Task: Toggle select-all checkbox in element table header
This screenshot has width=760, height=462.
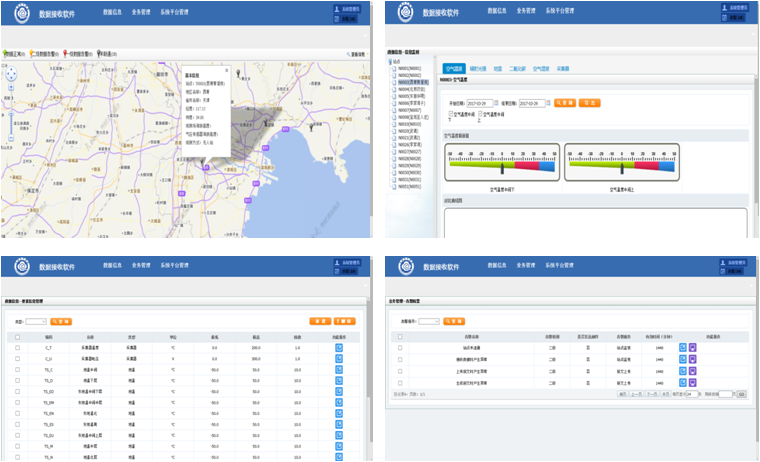Action: click(17, 337)
